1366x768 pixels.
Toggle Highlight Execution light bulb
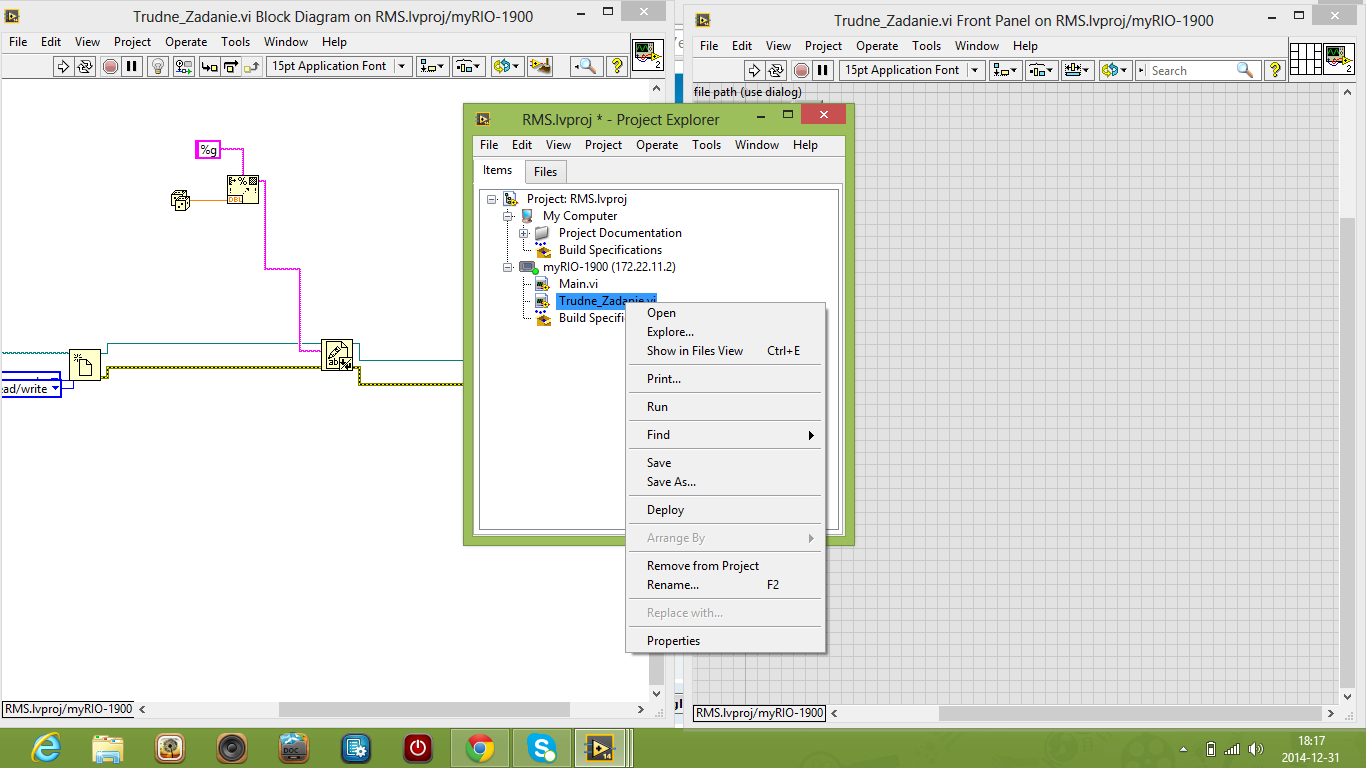tap(157, 66)
